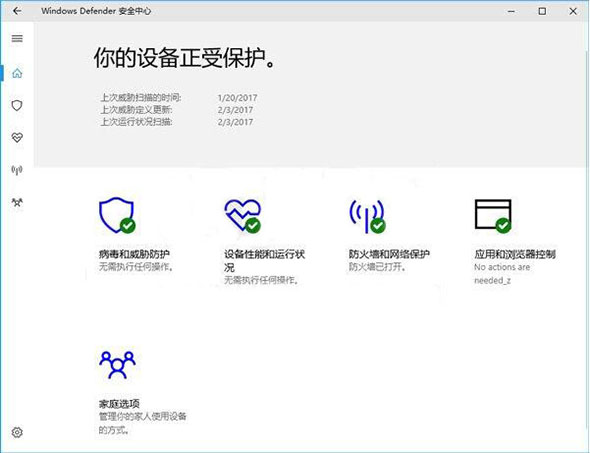
Task: Click 无需执行任何操作 under 病毒和威胁防护
Action: pos(136,267)
